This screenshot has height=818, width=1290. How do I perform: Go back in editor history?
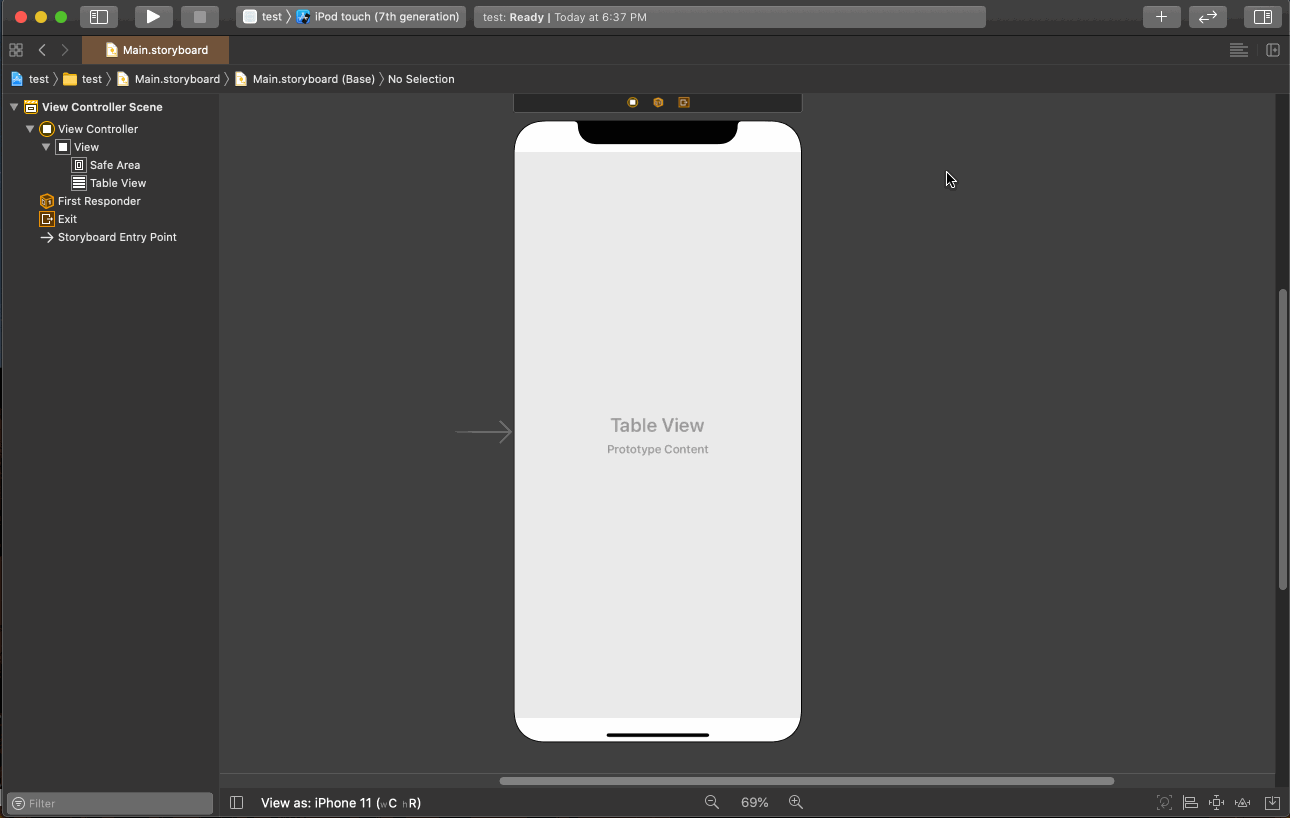pyautogui.click(x=42, y=50)
